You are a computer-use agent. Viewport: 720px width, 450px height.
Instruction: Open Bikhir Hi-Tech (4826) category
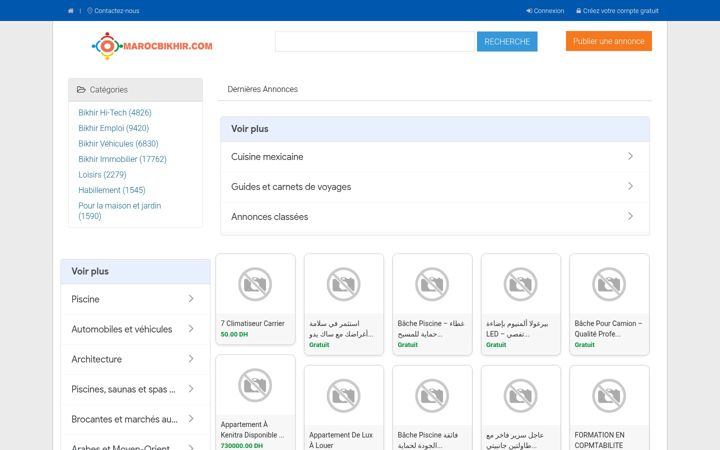click(x=115, y=112)
